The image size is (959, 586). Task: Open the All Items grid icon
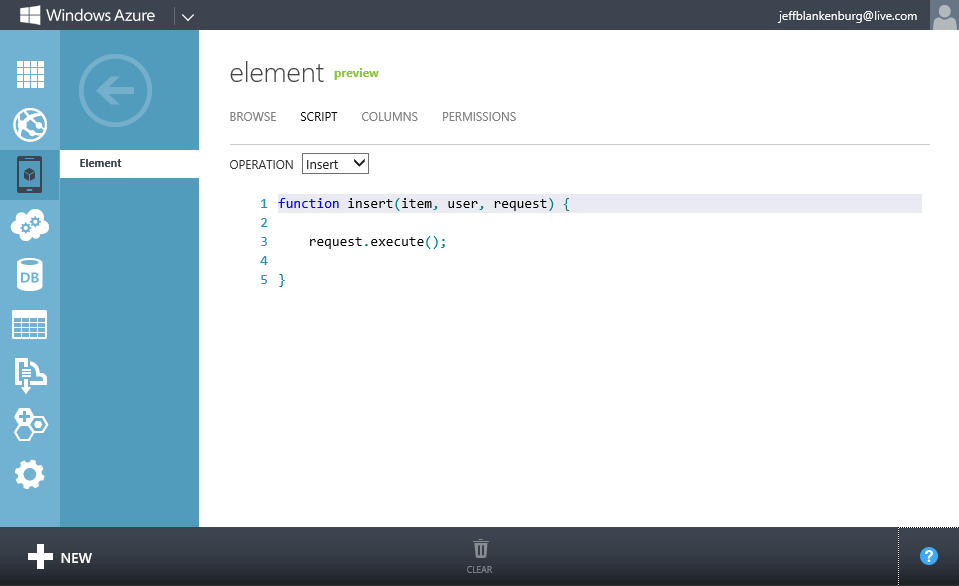point(30,75)
